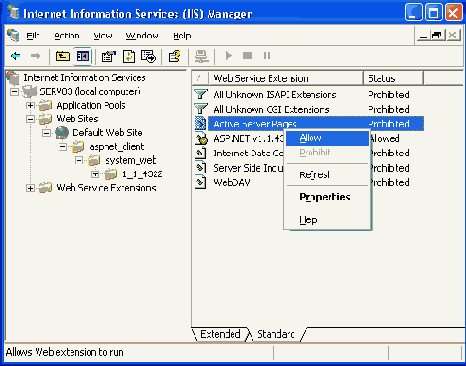466x366 pixels.
Task: Select the aspnet_client tree item
Action: coord(117,147)
